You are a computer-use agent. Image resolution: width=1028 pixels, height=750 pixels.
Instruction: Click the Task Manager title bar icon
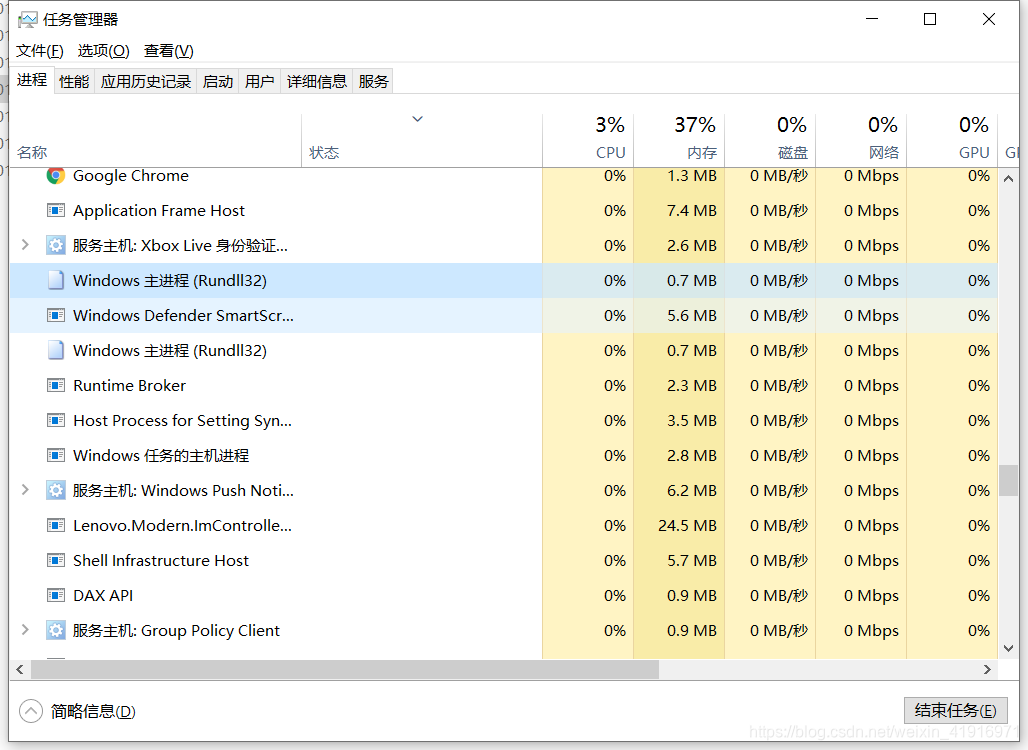[x=28, y=20]
